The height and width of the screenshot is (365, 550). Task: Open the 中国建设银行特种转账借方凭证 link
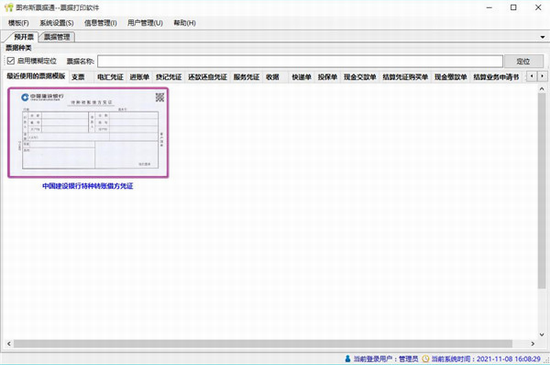[x=88, y=186]
